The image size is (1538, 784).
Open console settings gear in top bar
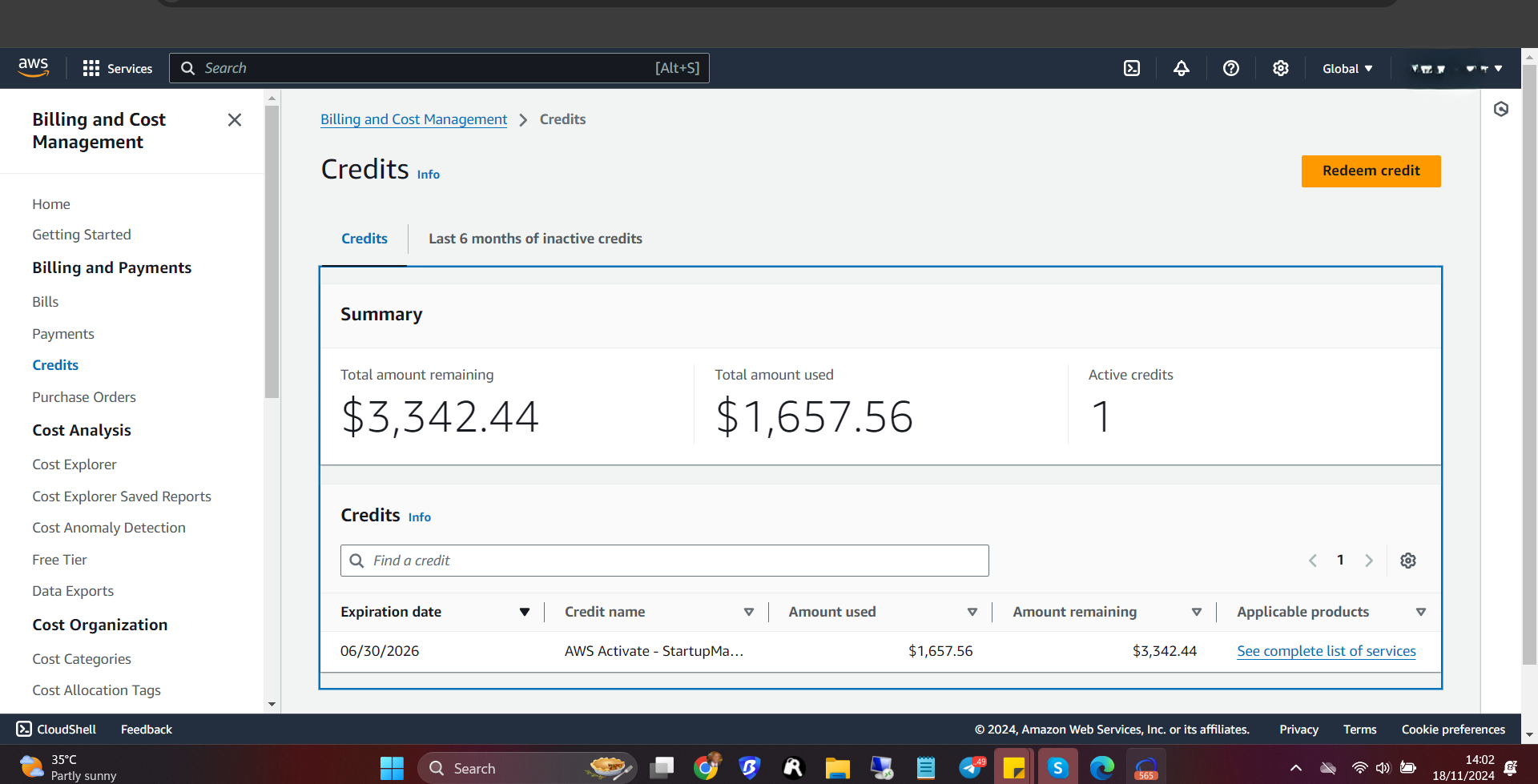coord(1281,68)
